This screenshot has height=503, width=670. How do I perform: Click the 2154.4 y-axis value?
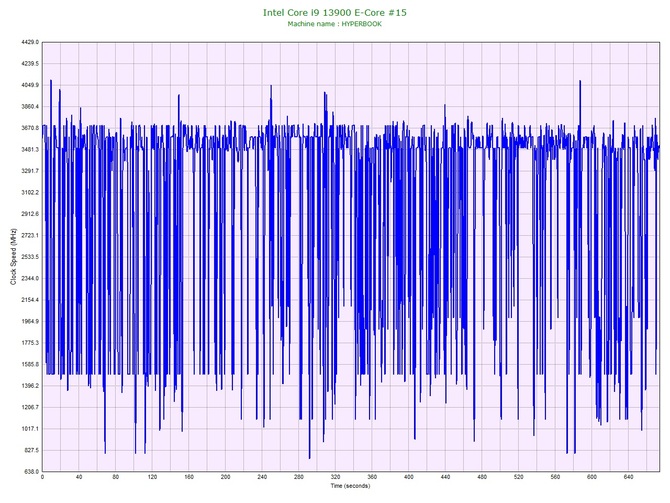pos(30,300)
